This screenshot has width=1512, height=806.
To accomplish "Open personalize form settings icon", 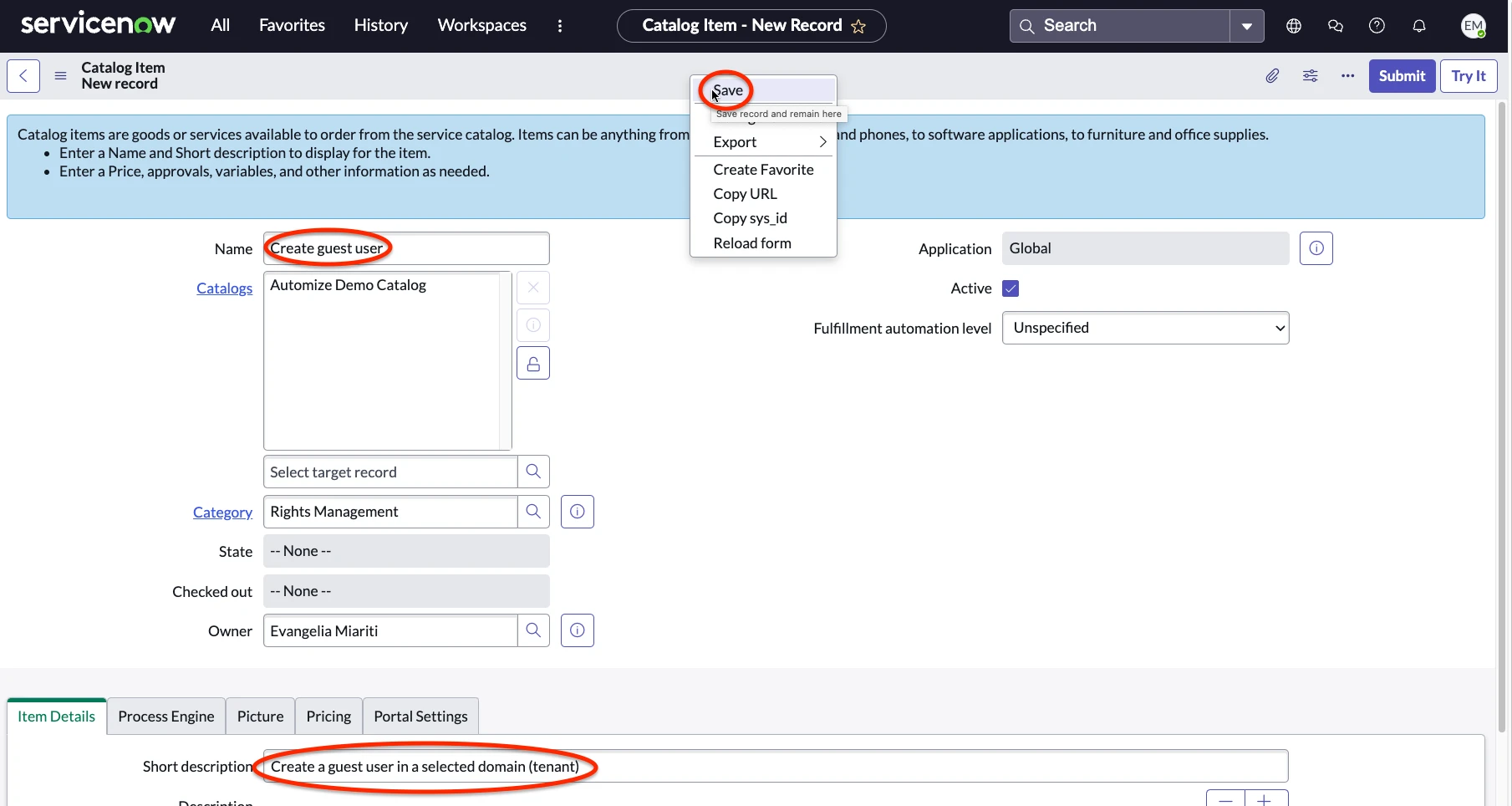I will coord(1310,75).
